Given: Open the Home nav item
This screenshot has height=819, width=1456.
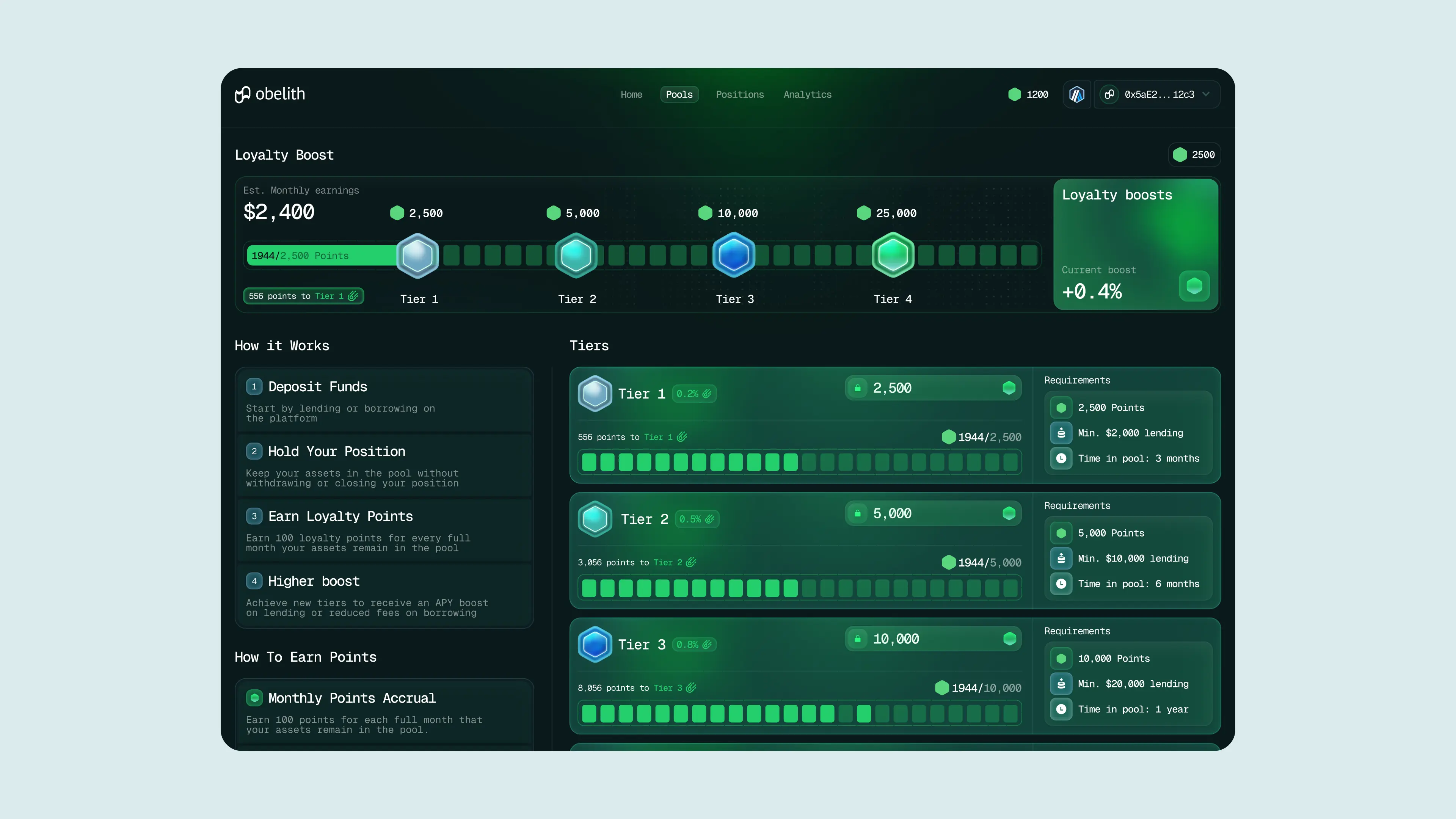Looking at the screenshot, I should [631, 94].
